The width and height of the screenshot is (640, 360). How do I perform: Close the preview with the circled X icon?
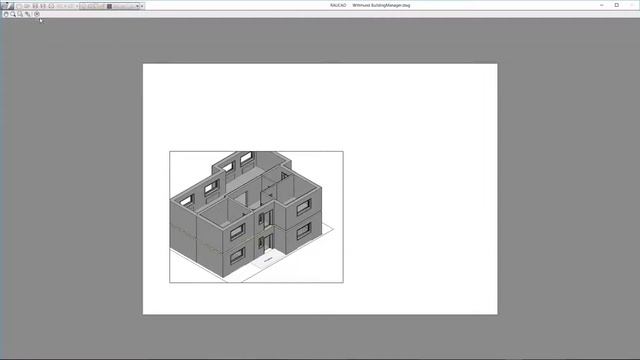pos(37,14)
